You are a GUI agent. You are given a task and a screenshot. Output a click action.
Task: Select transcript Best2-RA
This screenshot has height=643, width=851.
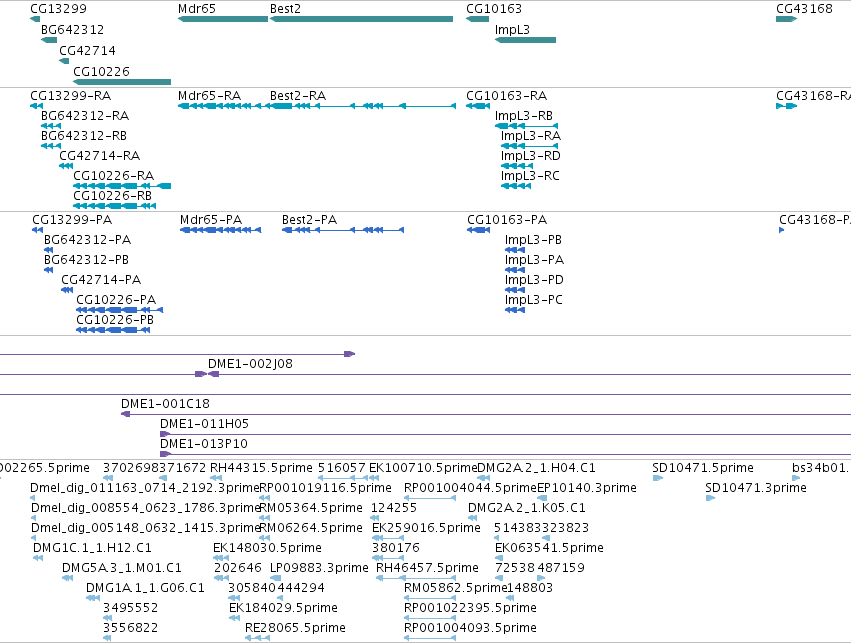(x=363, y=106)
